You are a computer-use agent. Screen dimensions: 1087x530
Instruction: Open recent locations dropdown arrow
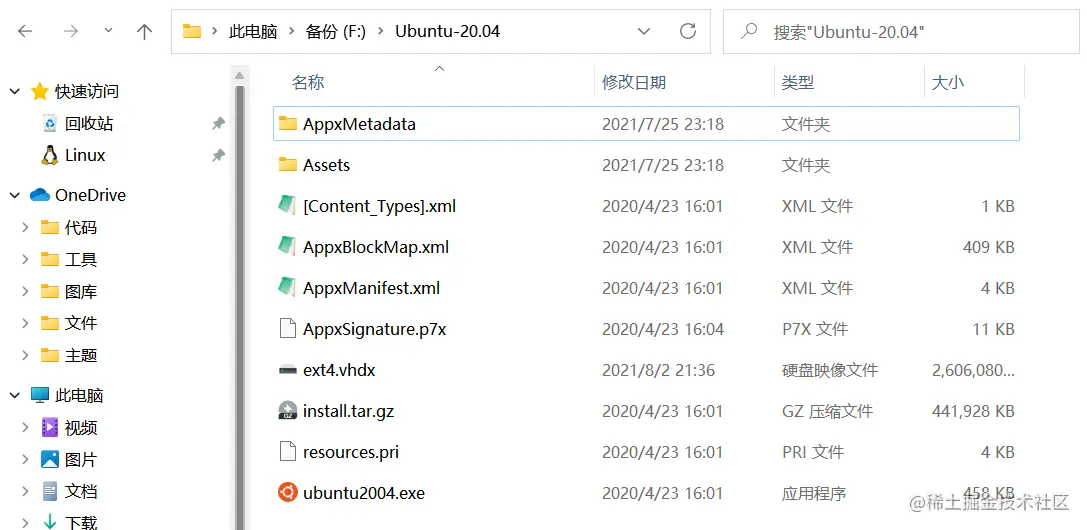(x=108, y=31)
